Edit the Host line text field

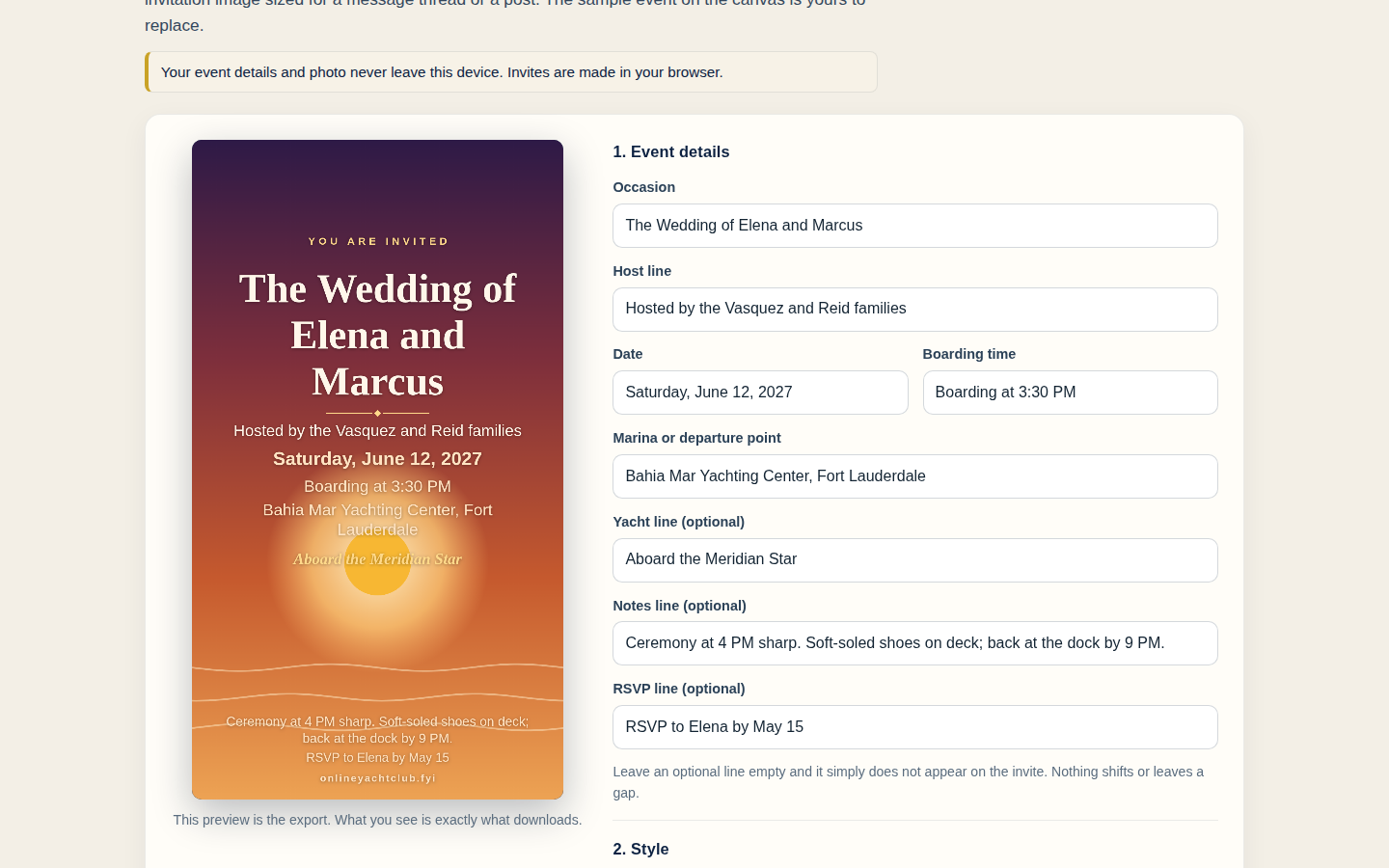[914, 310]
